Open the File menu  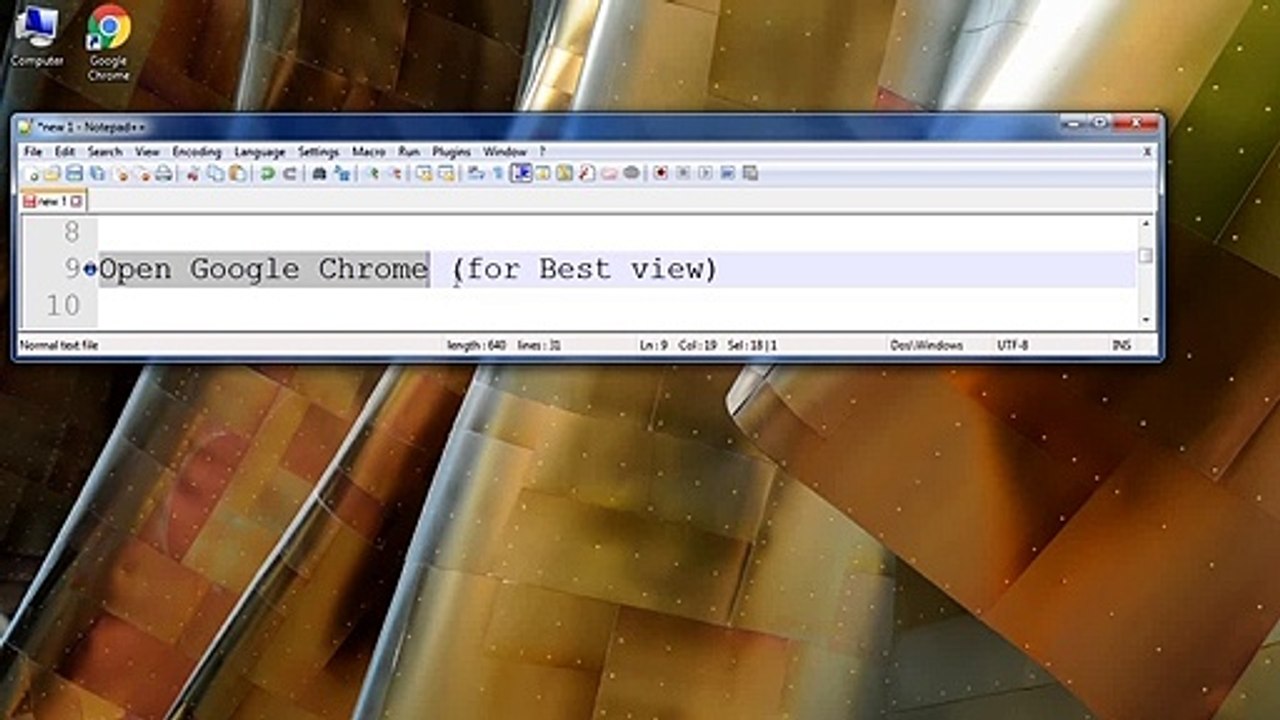33,152
